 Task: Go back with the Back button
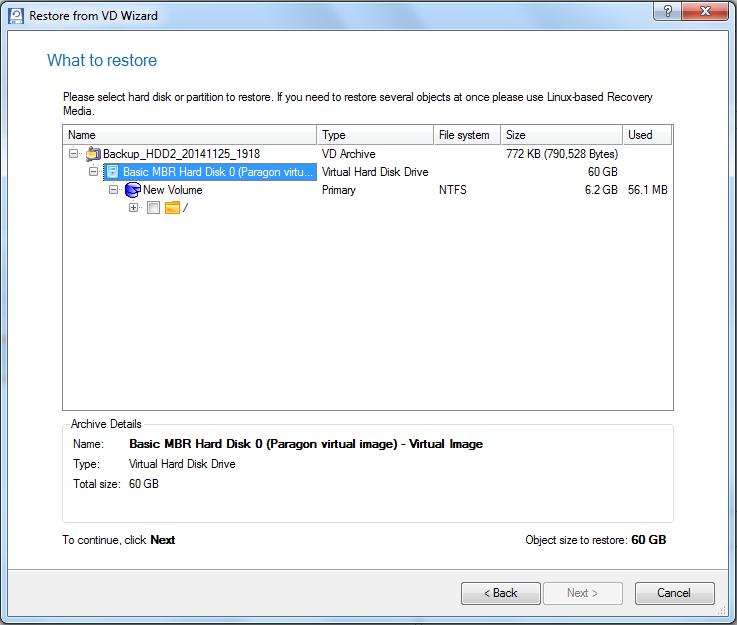pyautogui.click(x=501, y=594)
